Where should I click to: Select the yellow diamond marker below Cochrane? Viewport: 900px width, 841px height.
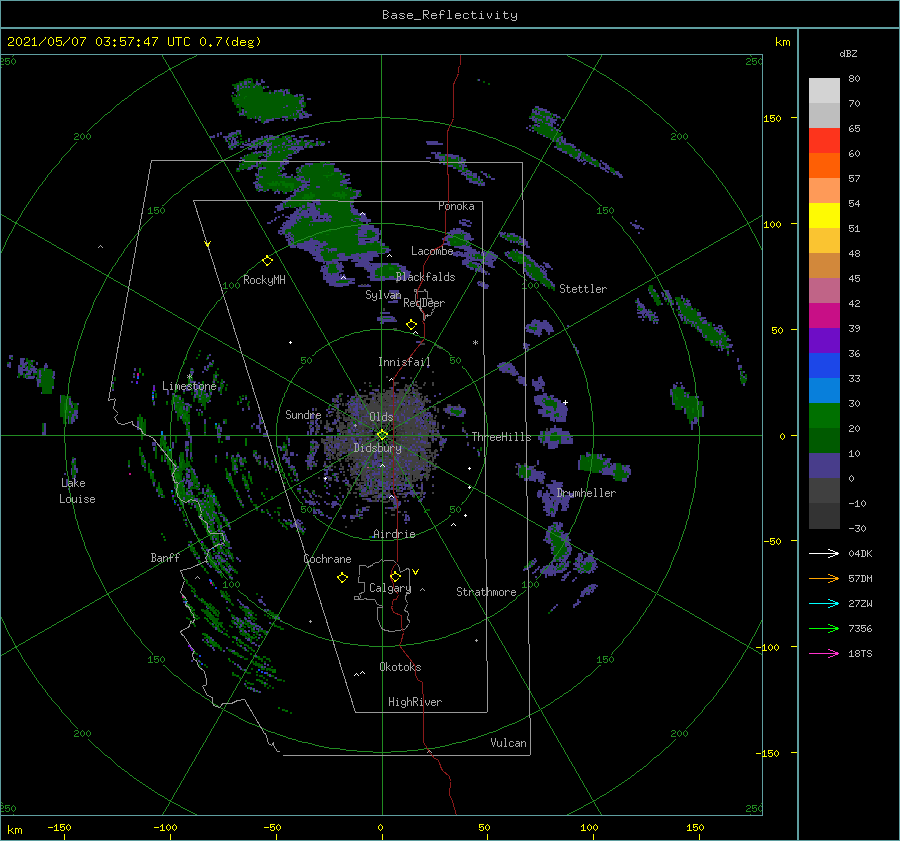coord(342,578)
